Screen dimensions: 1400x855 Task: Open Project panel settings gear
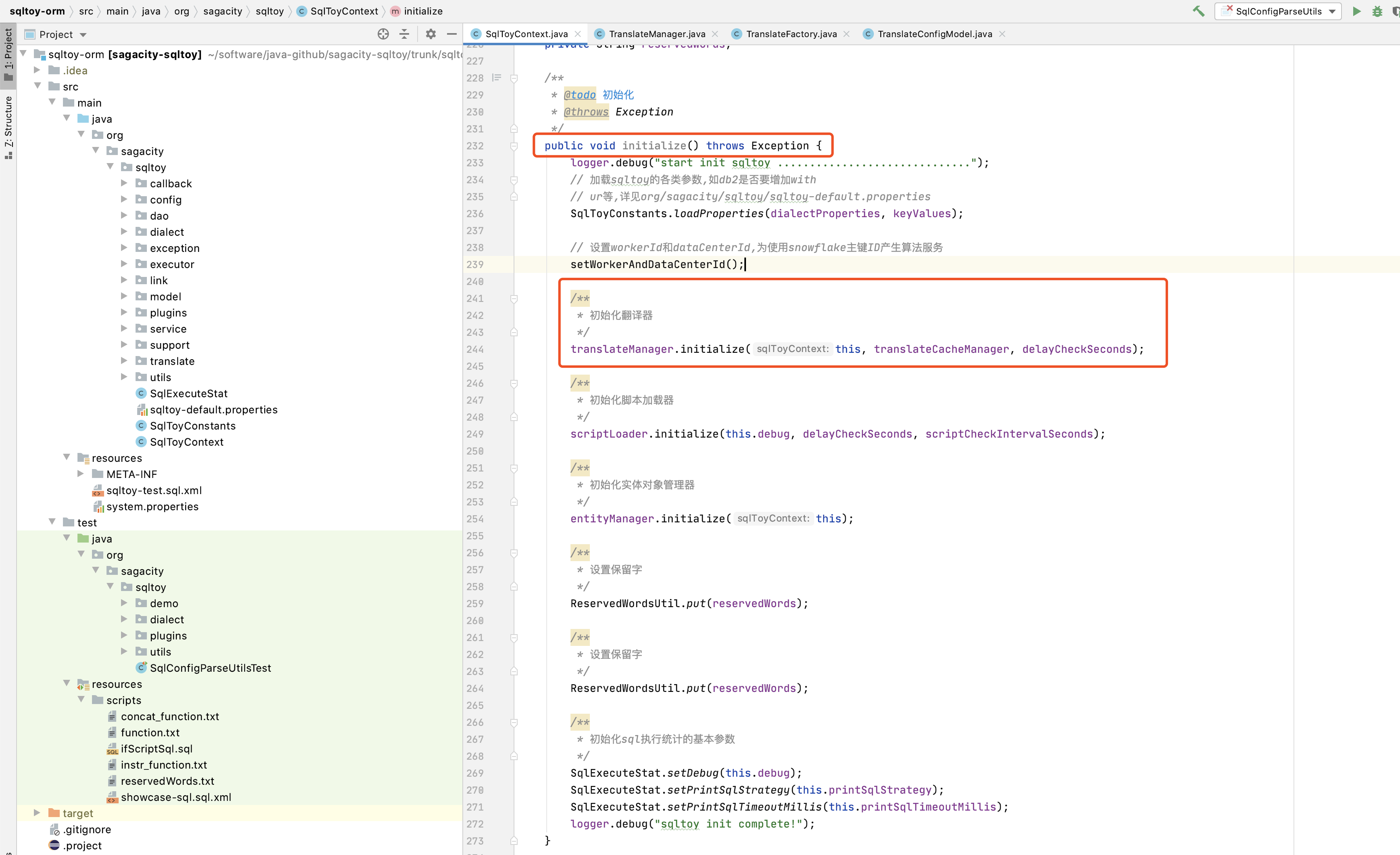pos(430,34)
